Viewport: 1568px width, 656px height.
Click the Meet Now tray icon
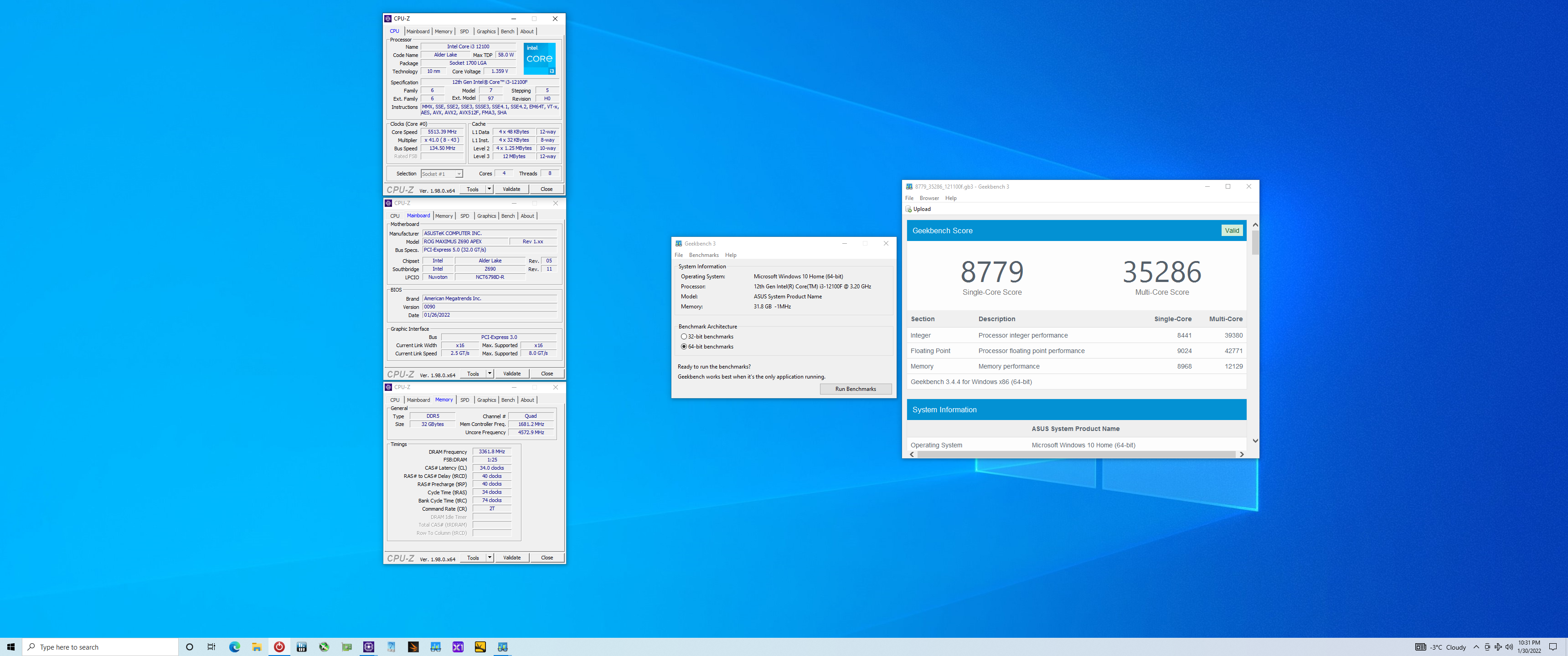coord(1487,647)
